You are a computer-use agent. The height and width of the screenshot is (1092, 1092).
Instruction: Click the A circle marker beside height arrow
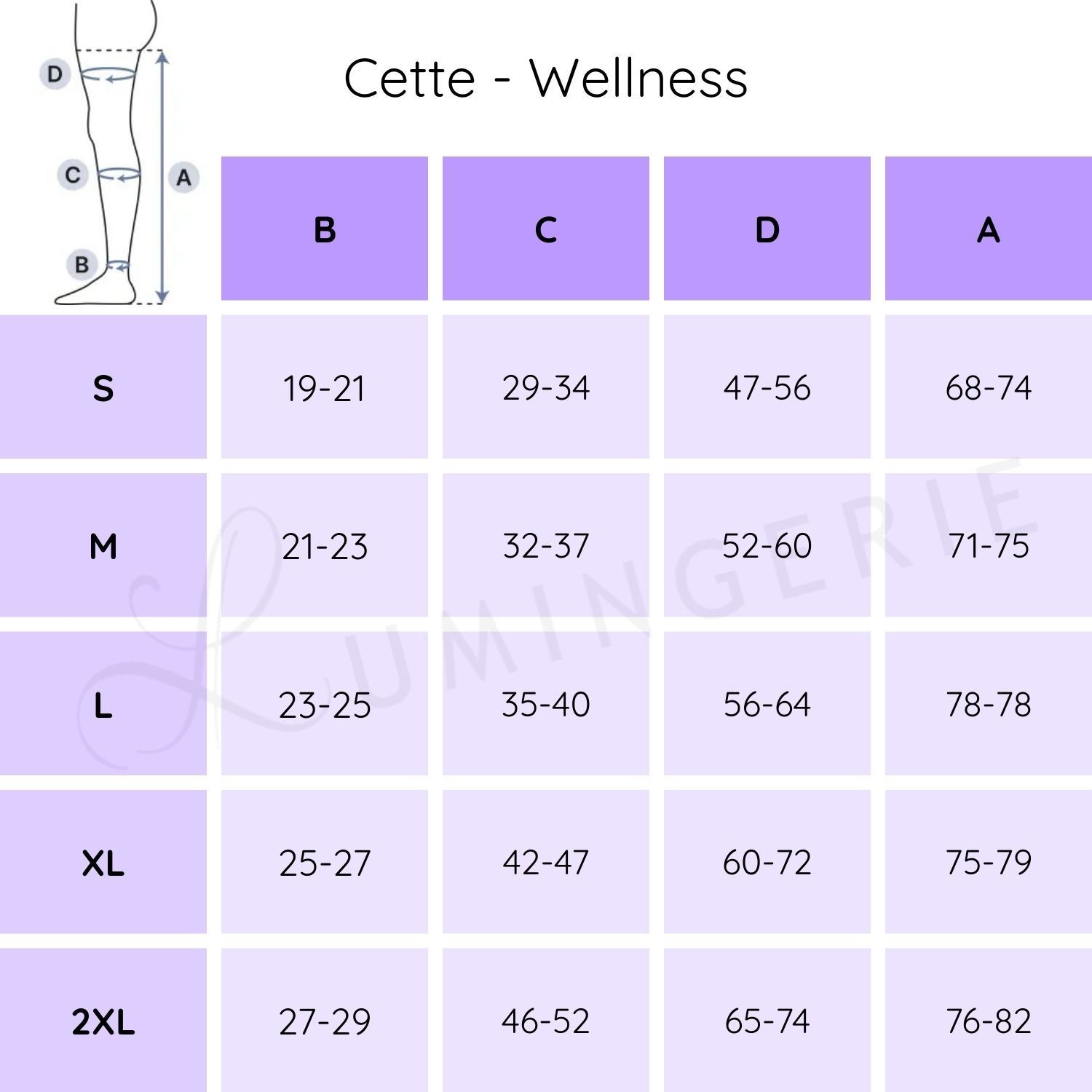pyautogui.click(x=183, y=177)
